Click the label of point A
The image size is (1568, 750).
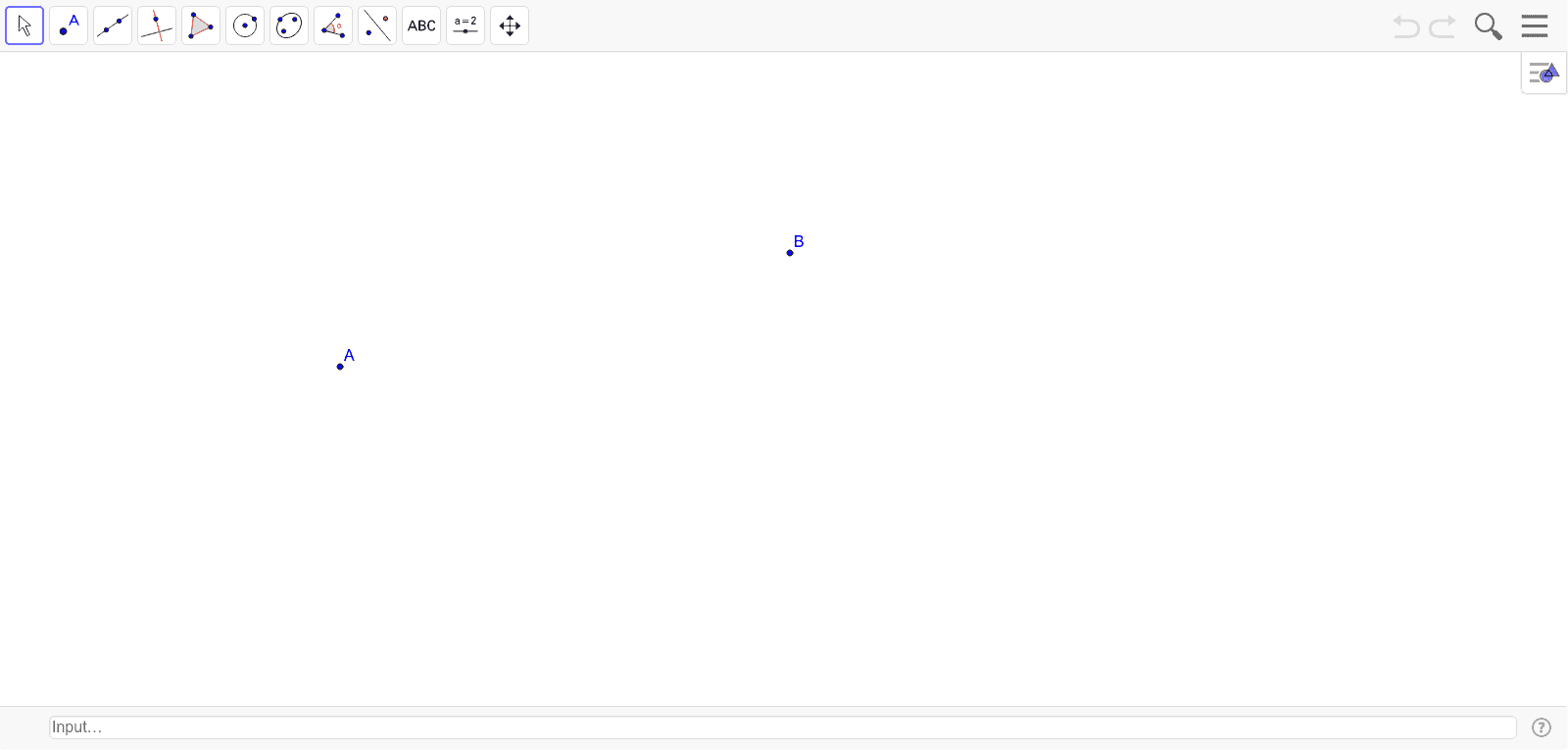tap(349, 355)
